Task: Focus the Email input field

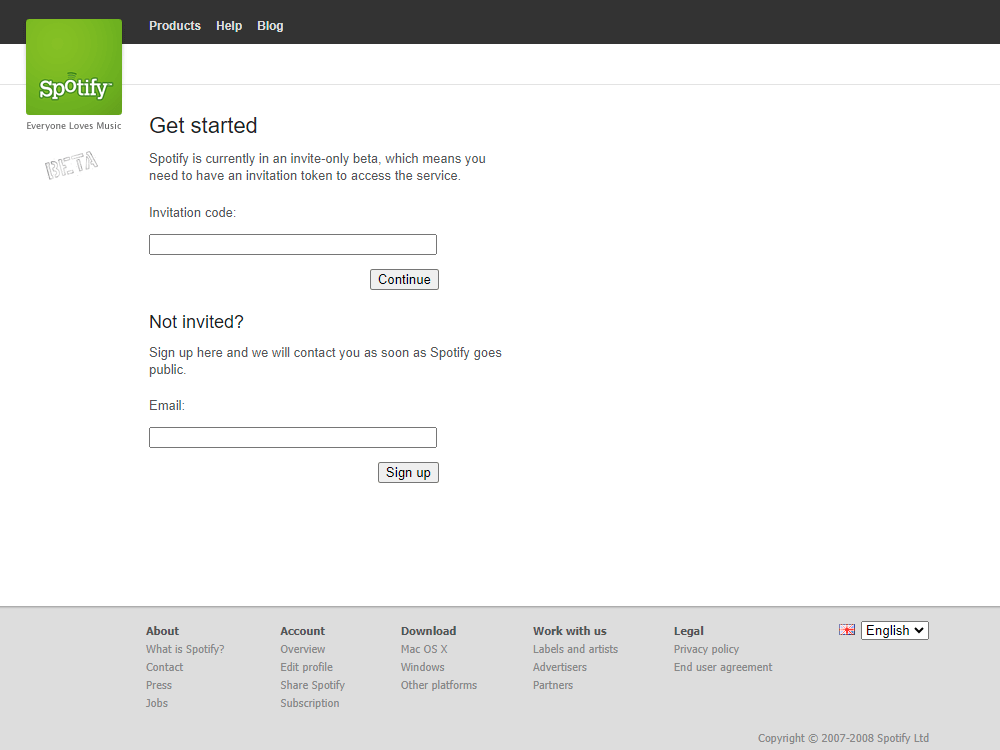Action: (x=293, y=438)
